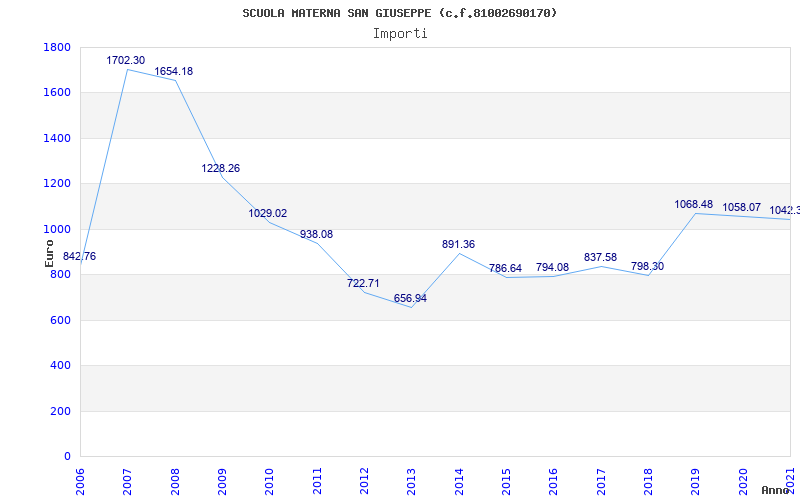Select the 1400 y-axis tick label
Image resolution: width=800 pixels, height=500 pixels.
(57, 138)
